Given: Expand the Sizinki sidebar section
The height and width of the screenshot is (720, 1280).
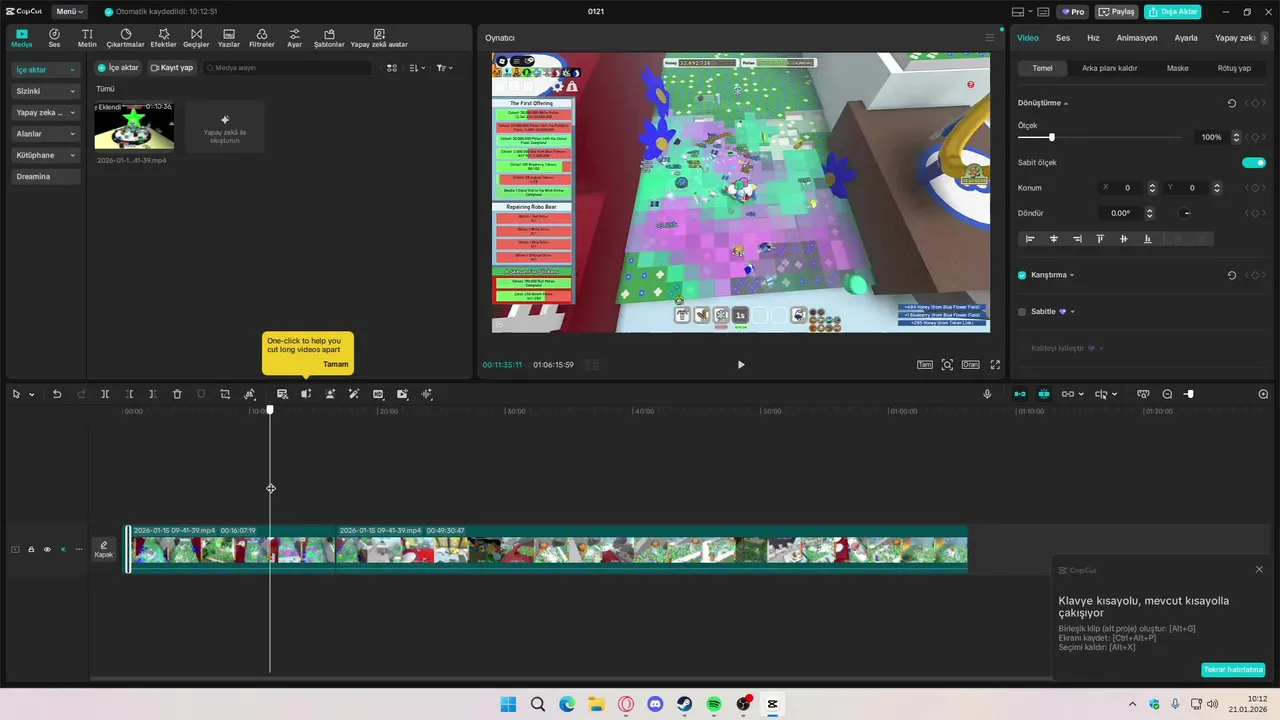Looking at the screenshot, I should [46, 91].
